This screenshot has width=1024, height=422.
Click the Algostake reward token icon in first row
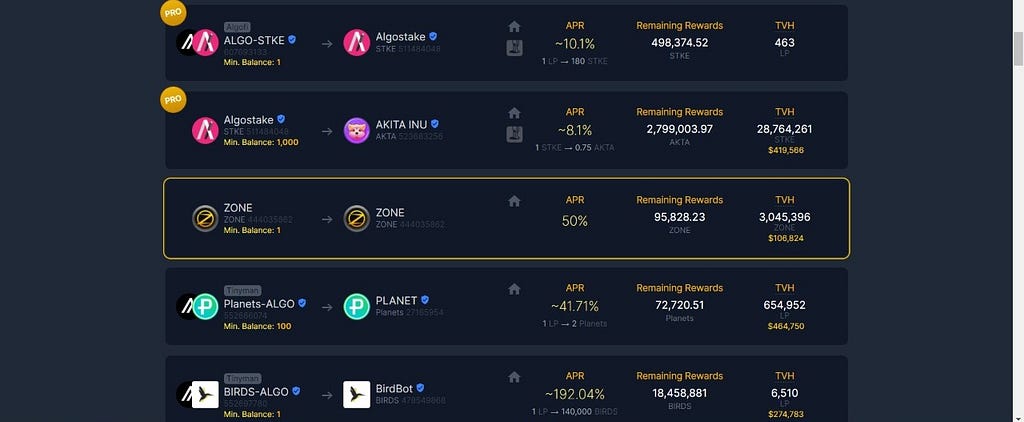(x=357, y=42)
